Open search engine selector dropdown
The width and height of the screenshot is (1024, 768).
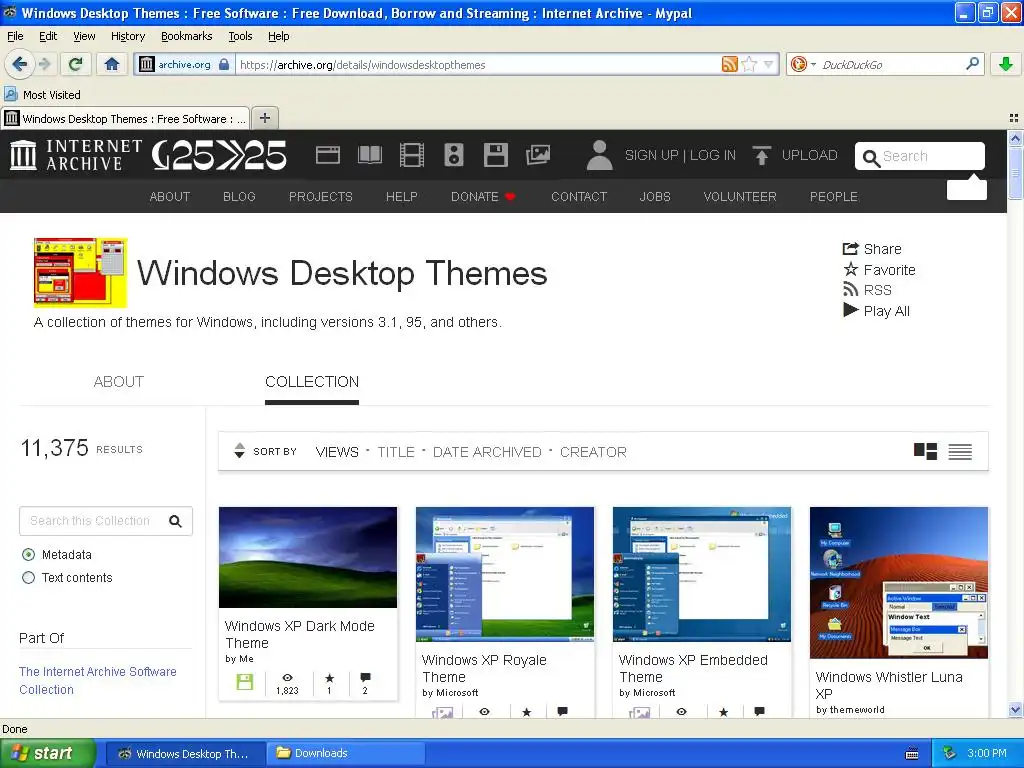pyautogui.click(x=803, y=64)
